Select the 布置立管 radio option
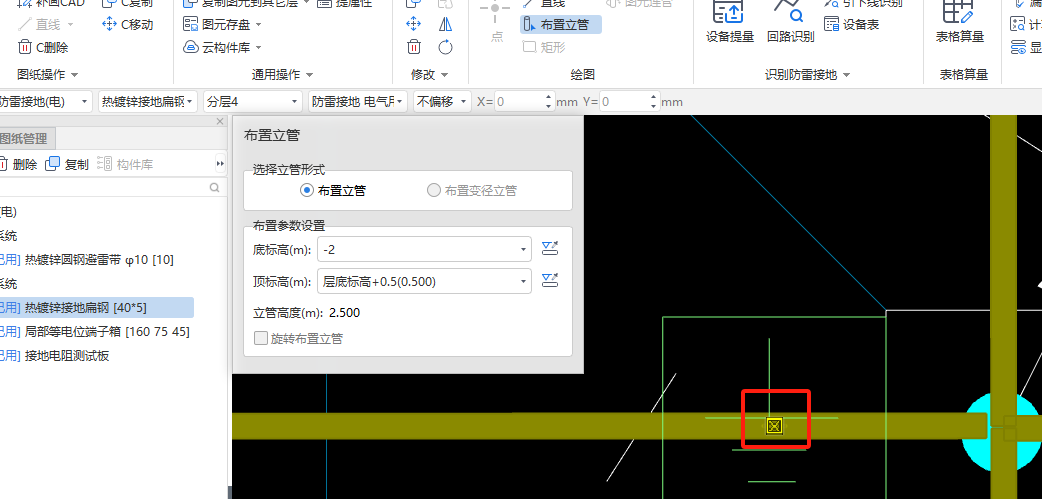Image resolution: width=1042 pixels, height=499 pixels. click(332, 191)
